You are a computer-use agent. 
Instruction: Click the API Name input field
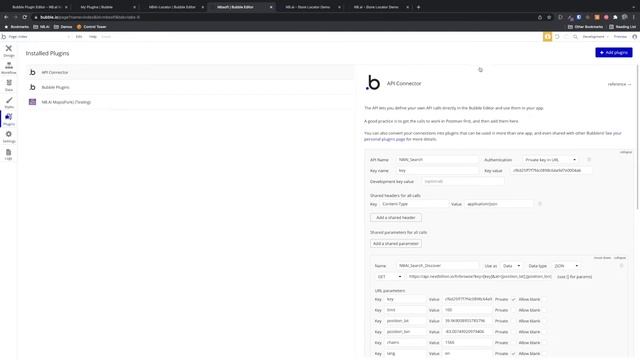pos(437,160)
